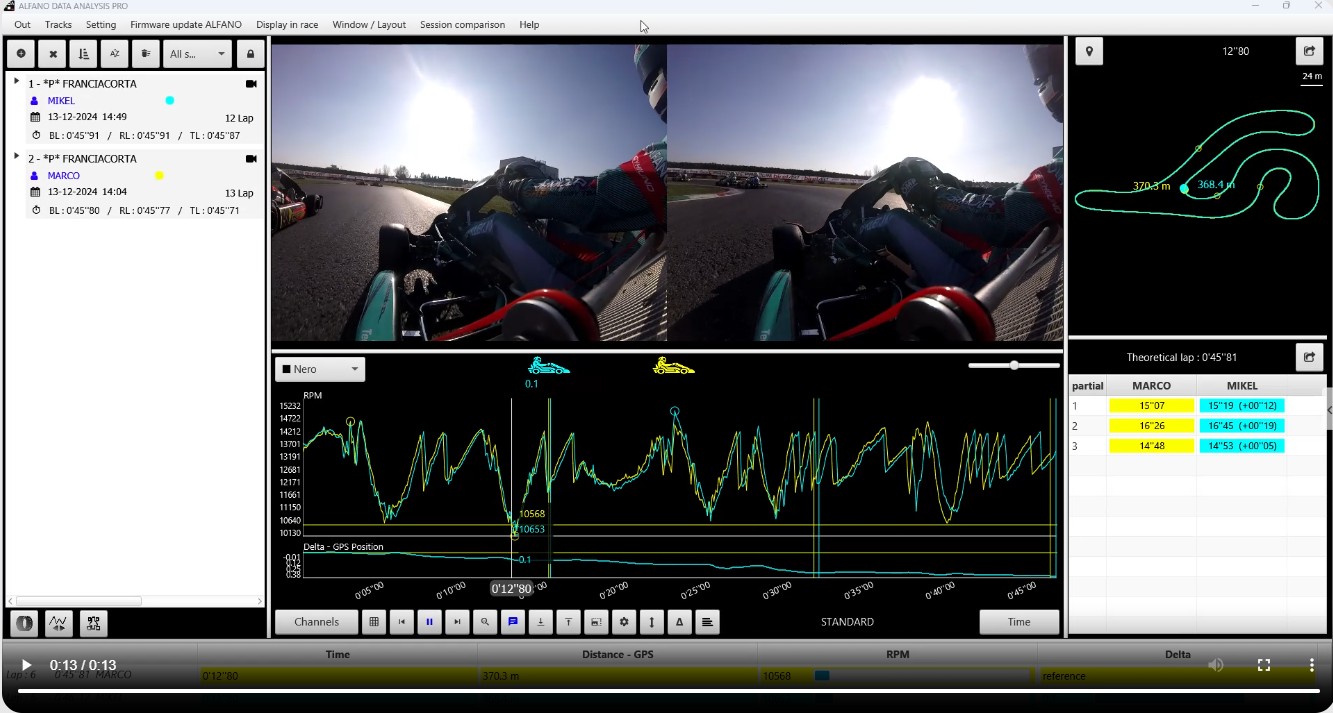Screen dimensions: 1333x713
Task: Toggle the pause button in graph toolbar
Action: point(430,622)
